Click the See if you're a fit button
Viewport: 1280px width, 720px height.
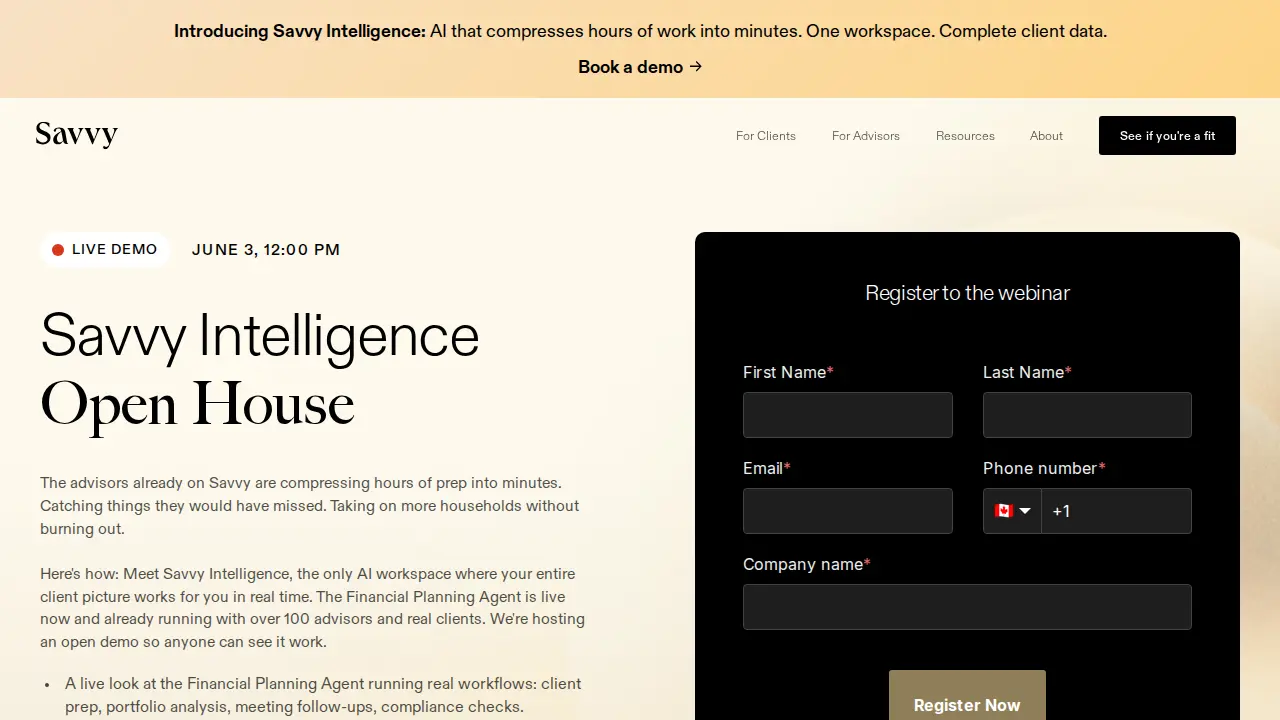(x=1167, y=136)
